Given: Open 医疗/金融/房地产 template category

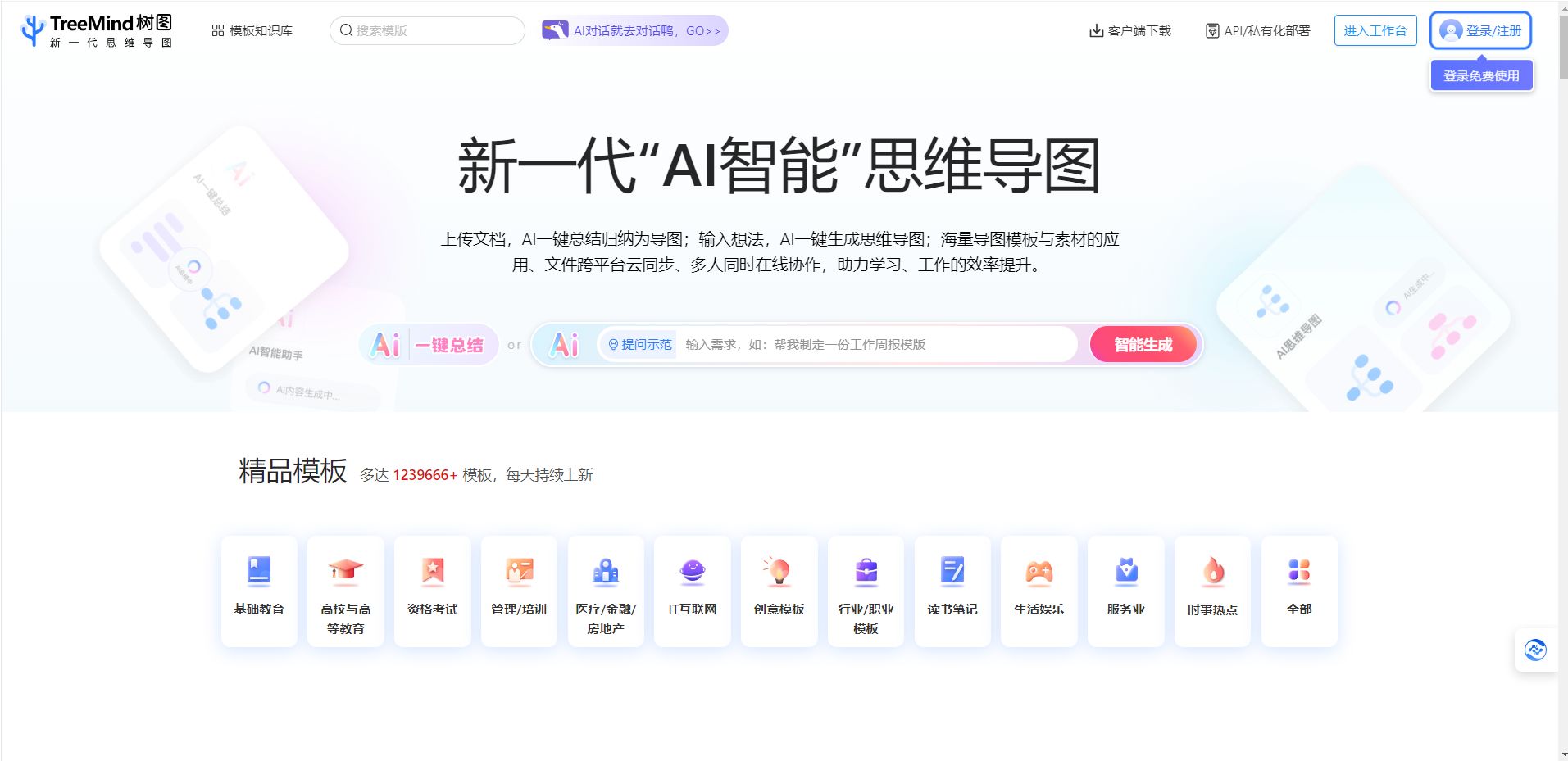Looking at the screenshot, I should click(606, 591).
